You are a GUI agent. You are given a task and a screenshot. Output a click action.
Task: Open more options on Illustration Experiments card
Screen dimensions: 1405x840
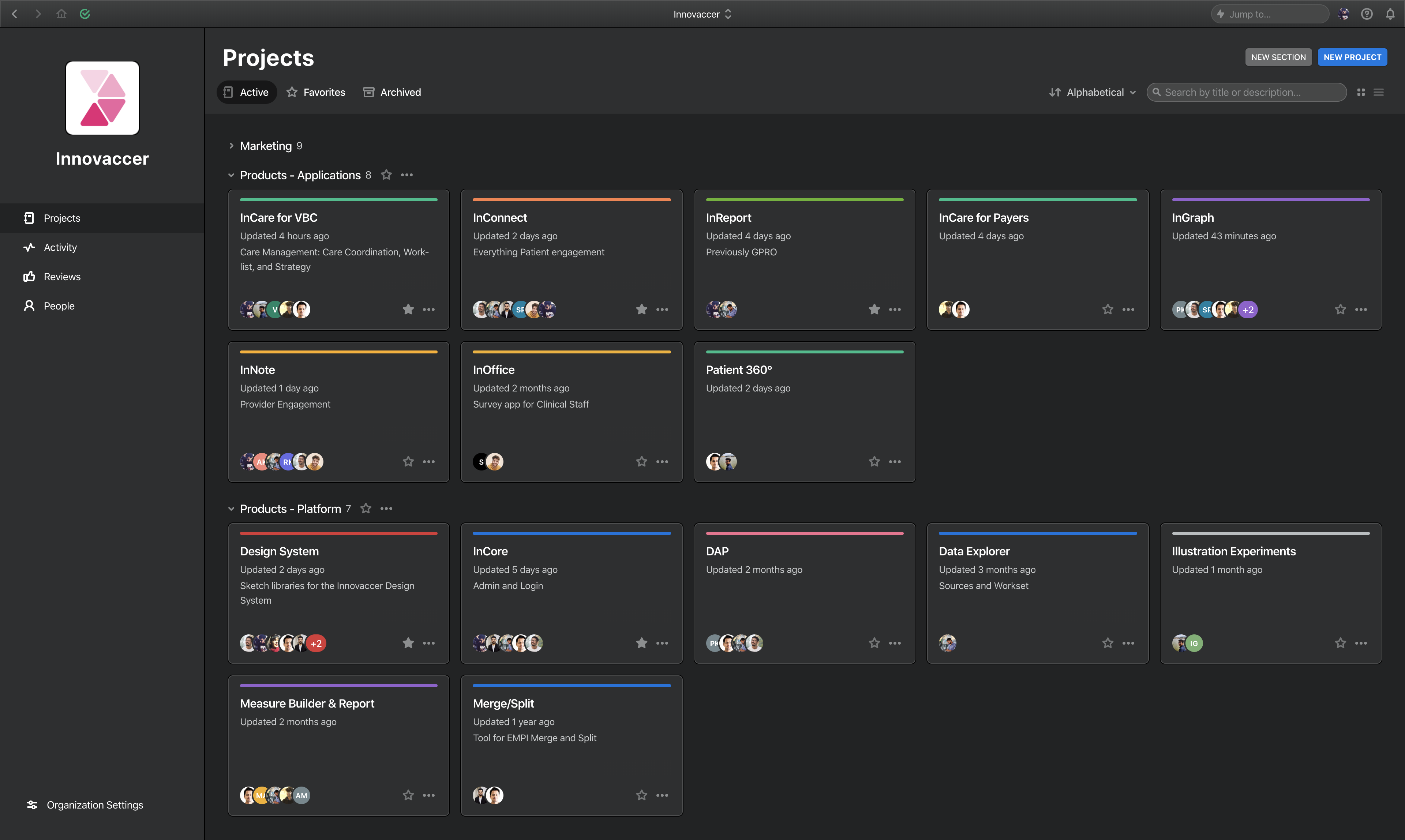1361,643
